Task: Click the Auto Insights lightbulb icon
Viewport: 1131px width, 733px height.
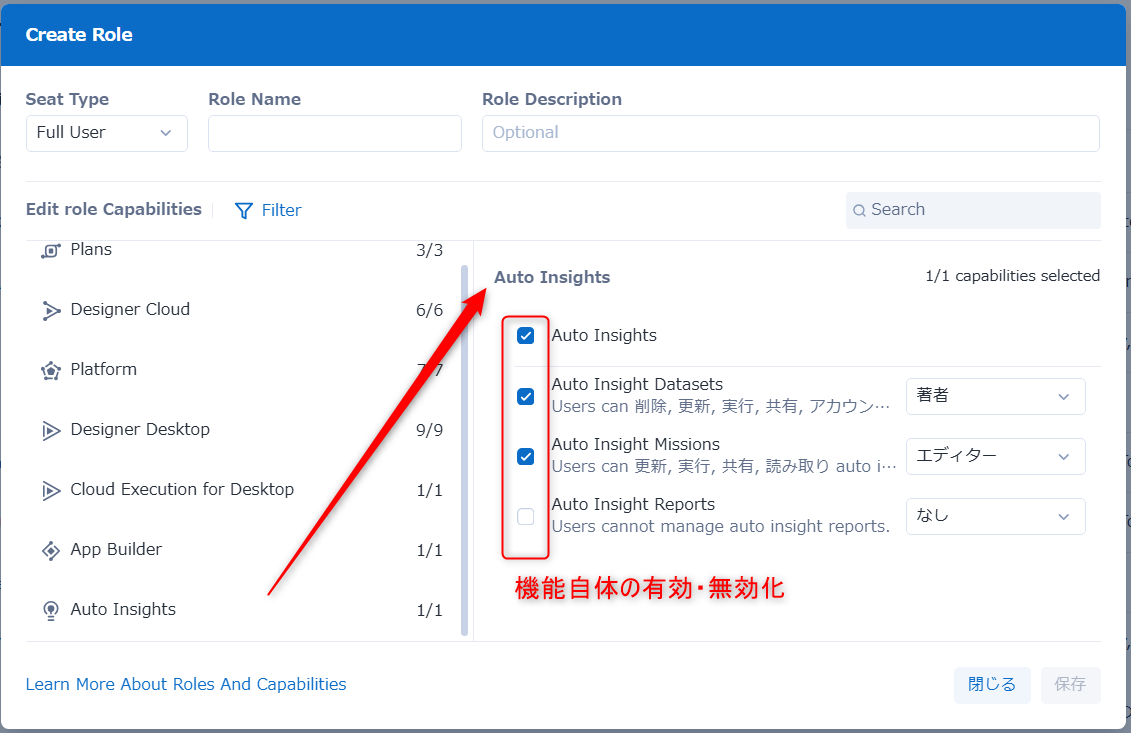Action: 50,610
